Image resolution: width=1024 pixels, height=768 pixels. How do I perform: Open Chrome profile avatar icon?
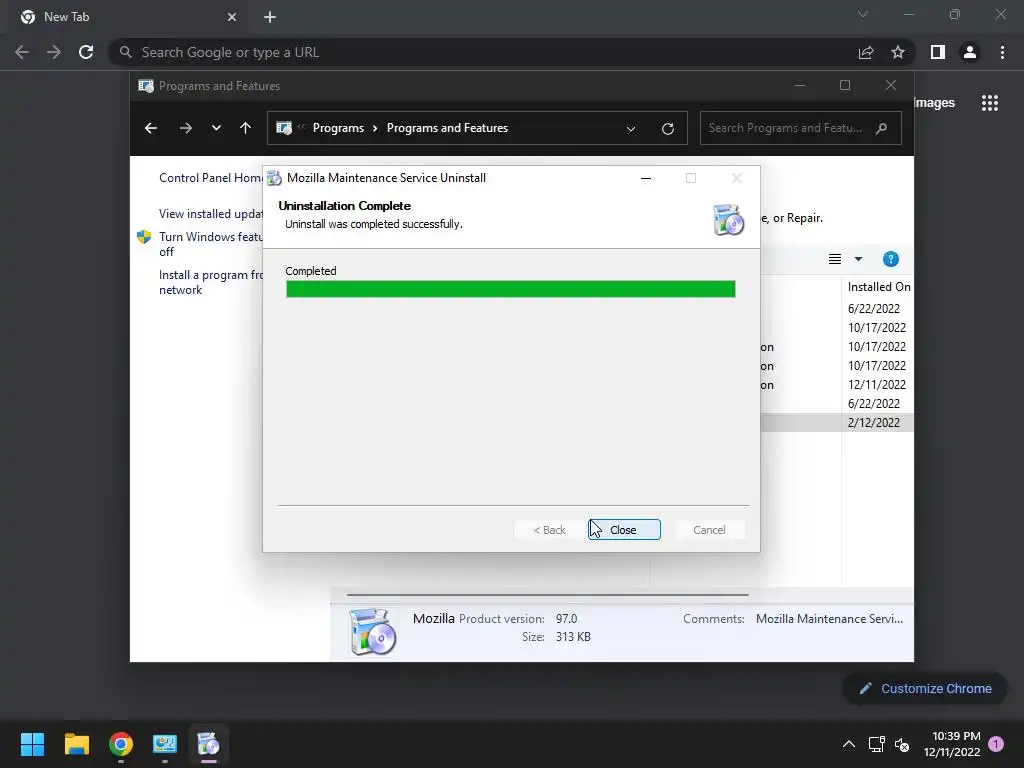pyautogui.click(x=970, y=52)
